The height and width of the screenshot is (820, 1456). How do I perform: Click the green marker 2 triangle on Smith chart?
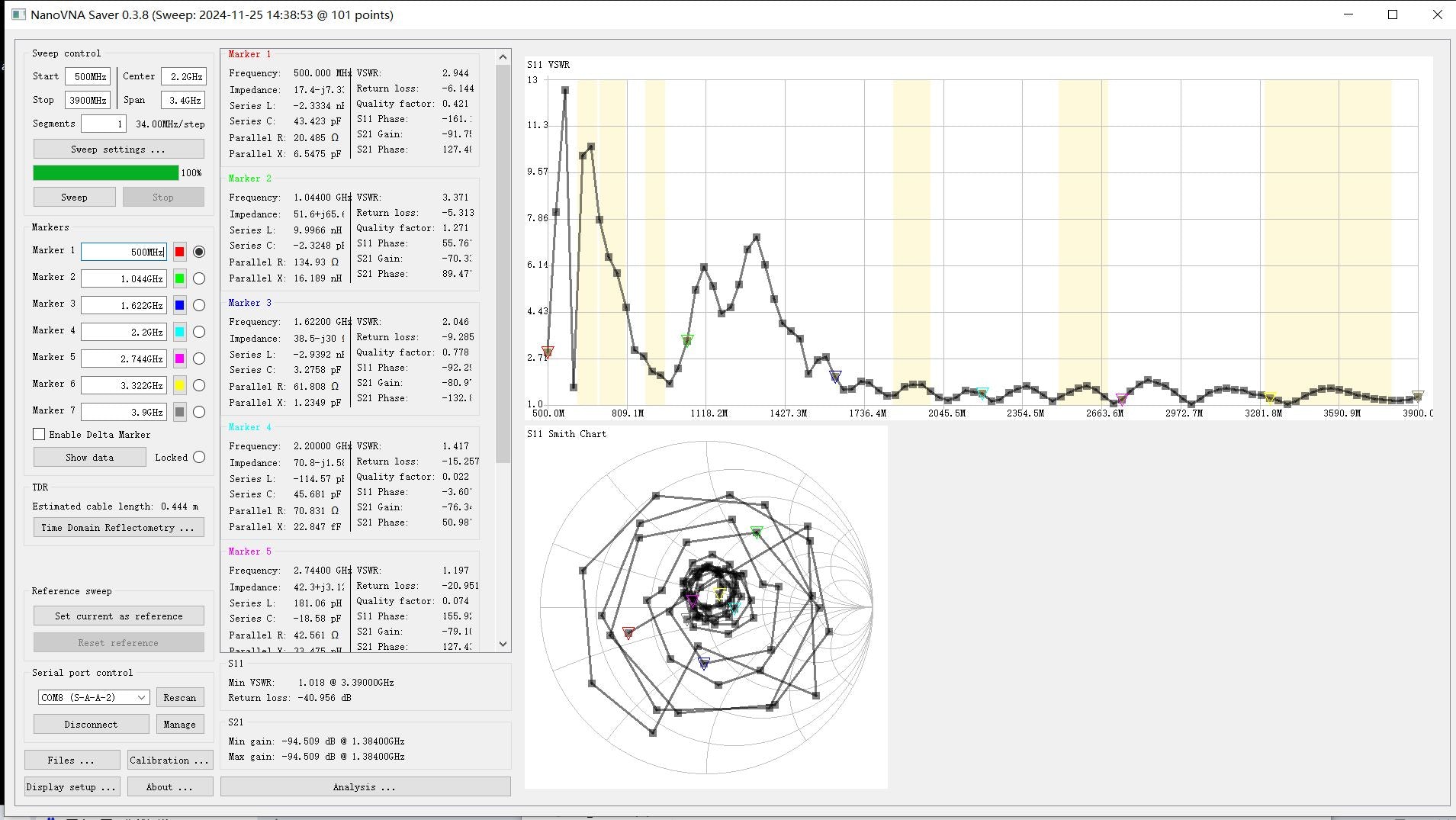pyautogui.click(x=757, y=532)
